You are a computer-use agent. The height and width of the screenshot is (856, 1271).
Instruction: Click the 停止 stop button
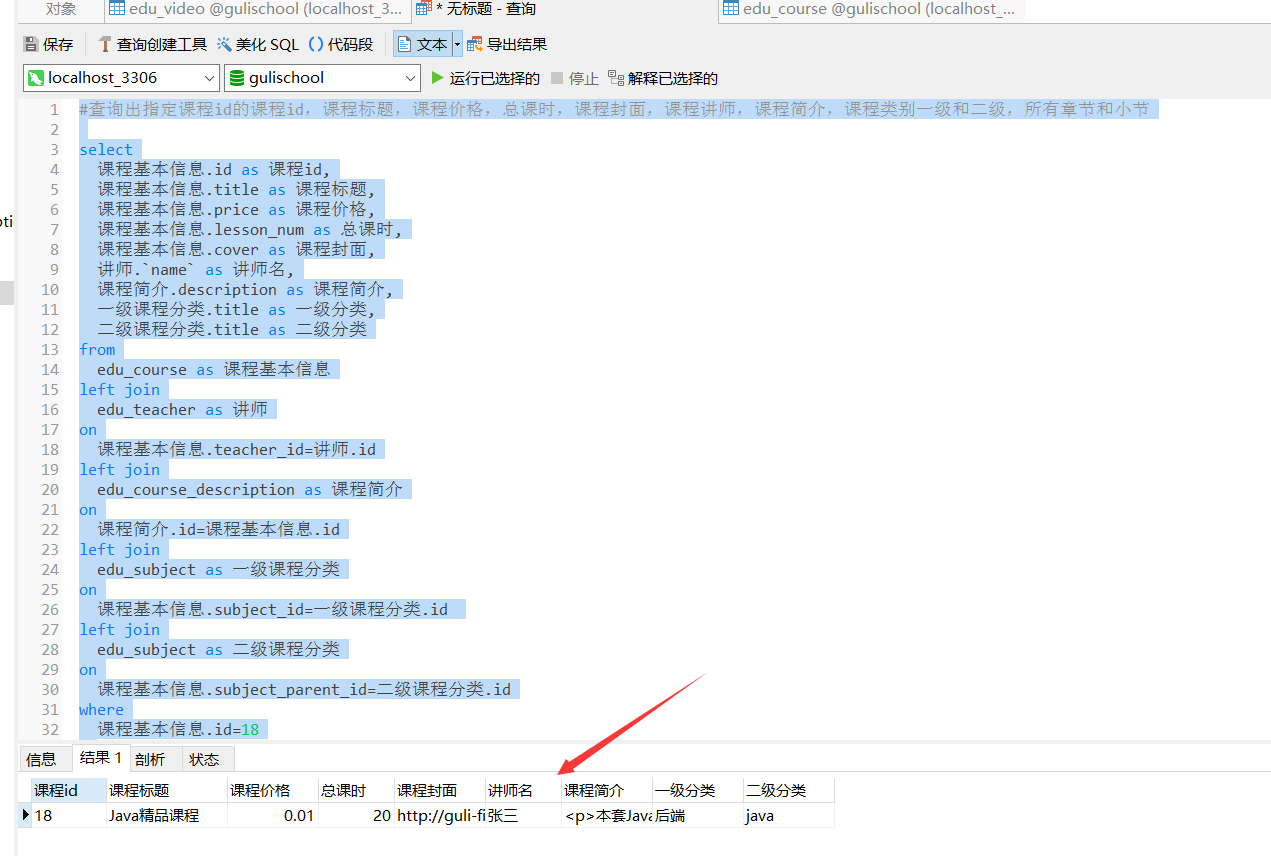coord(575,78)
